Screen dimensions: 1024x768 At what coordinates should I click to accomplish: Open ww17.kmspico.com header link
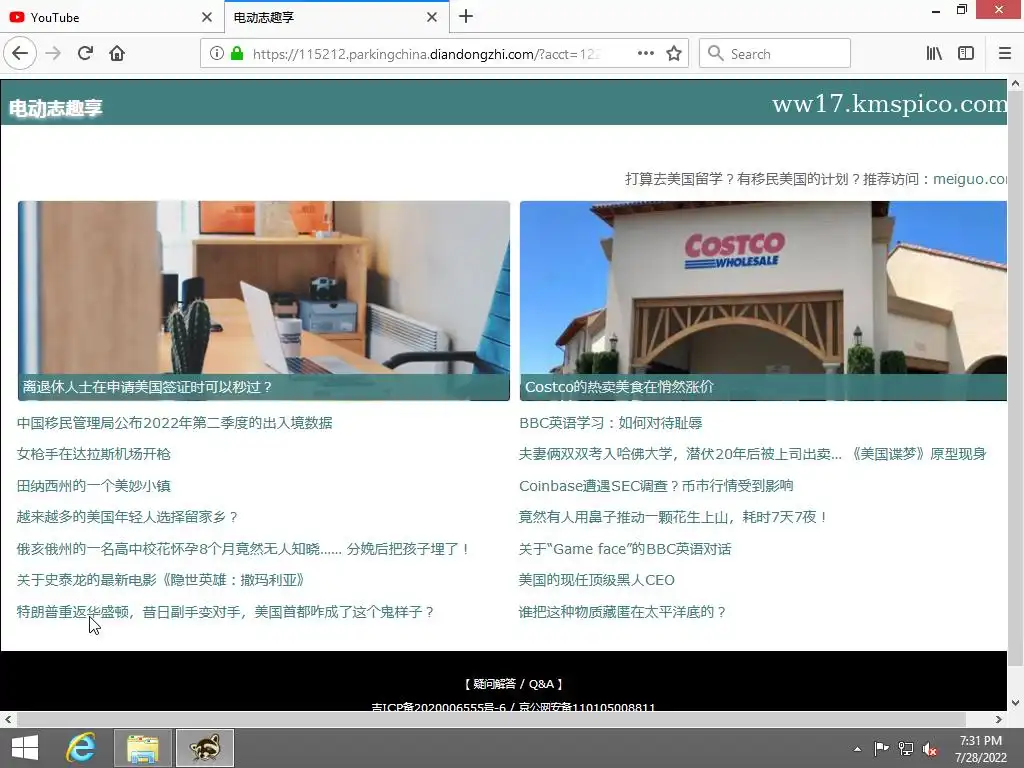click(889, 104)
